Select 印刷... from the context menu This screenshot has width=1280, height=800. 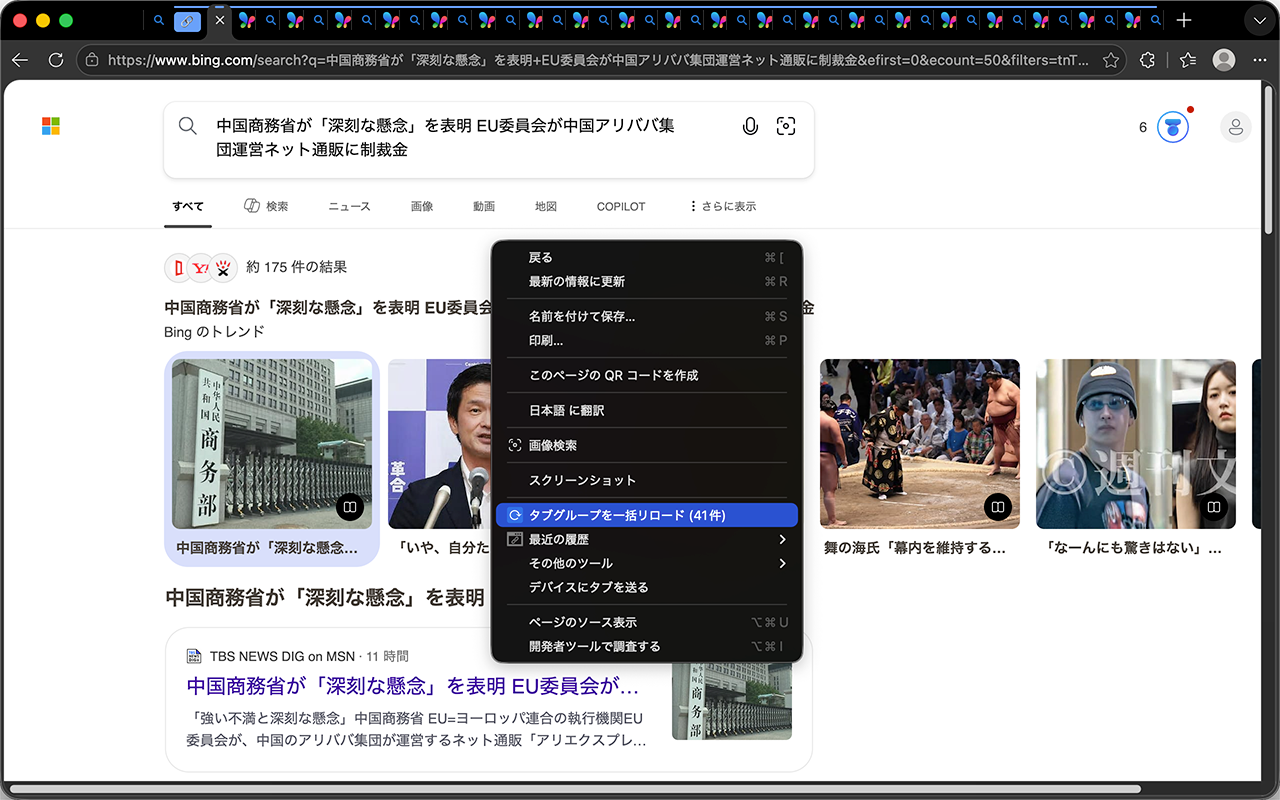pos(647,340)
